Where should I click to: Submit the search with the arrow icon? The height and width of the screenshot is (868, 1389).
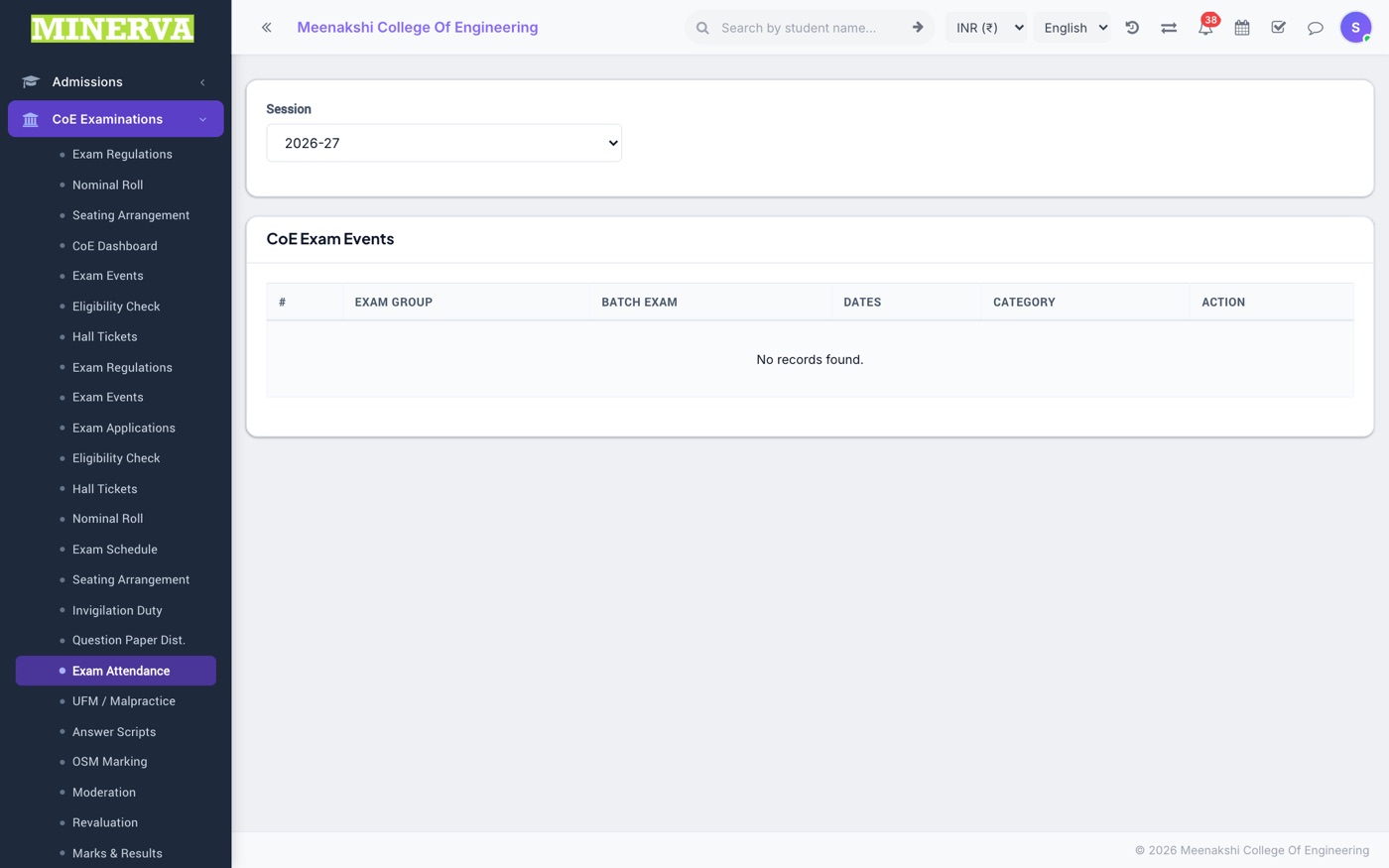click(918, 28)
